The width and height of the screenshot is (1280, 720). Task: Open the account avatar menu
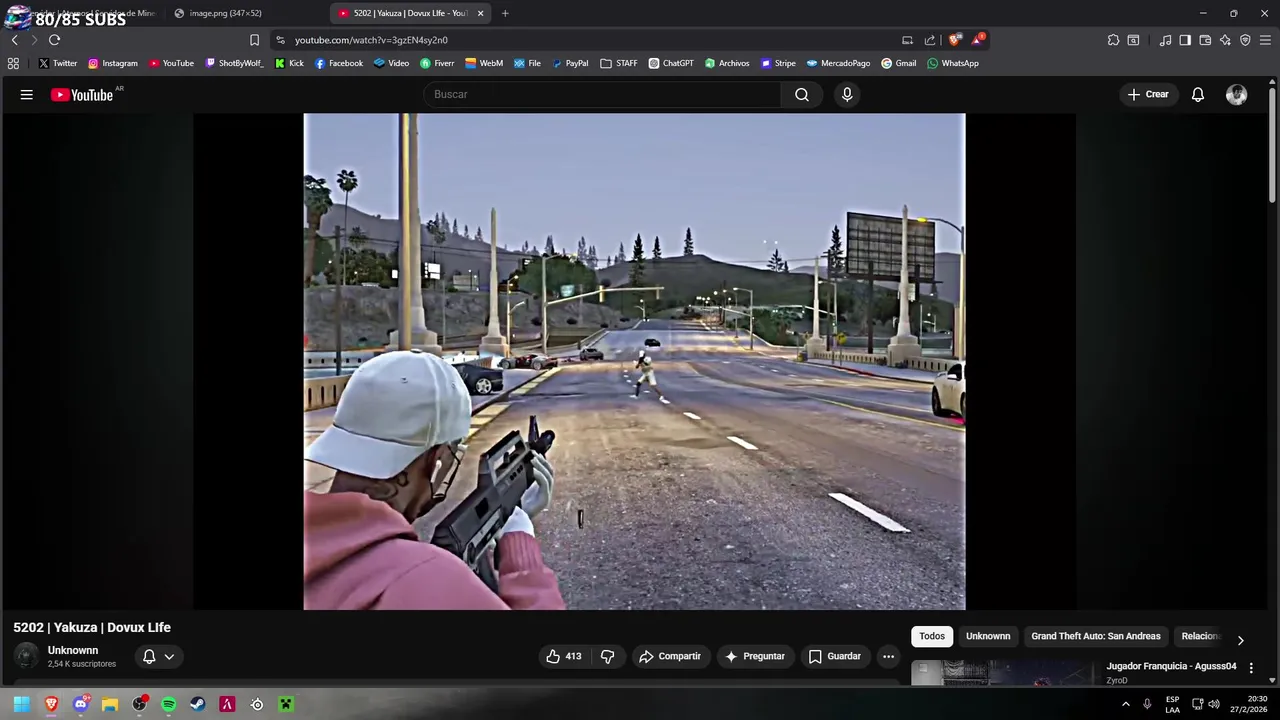click(x=1237, y=94)
